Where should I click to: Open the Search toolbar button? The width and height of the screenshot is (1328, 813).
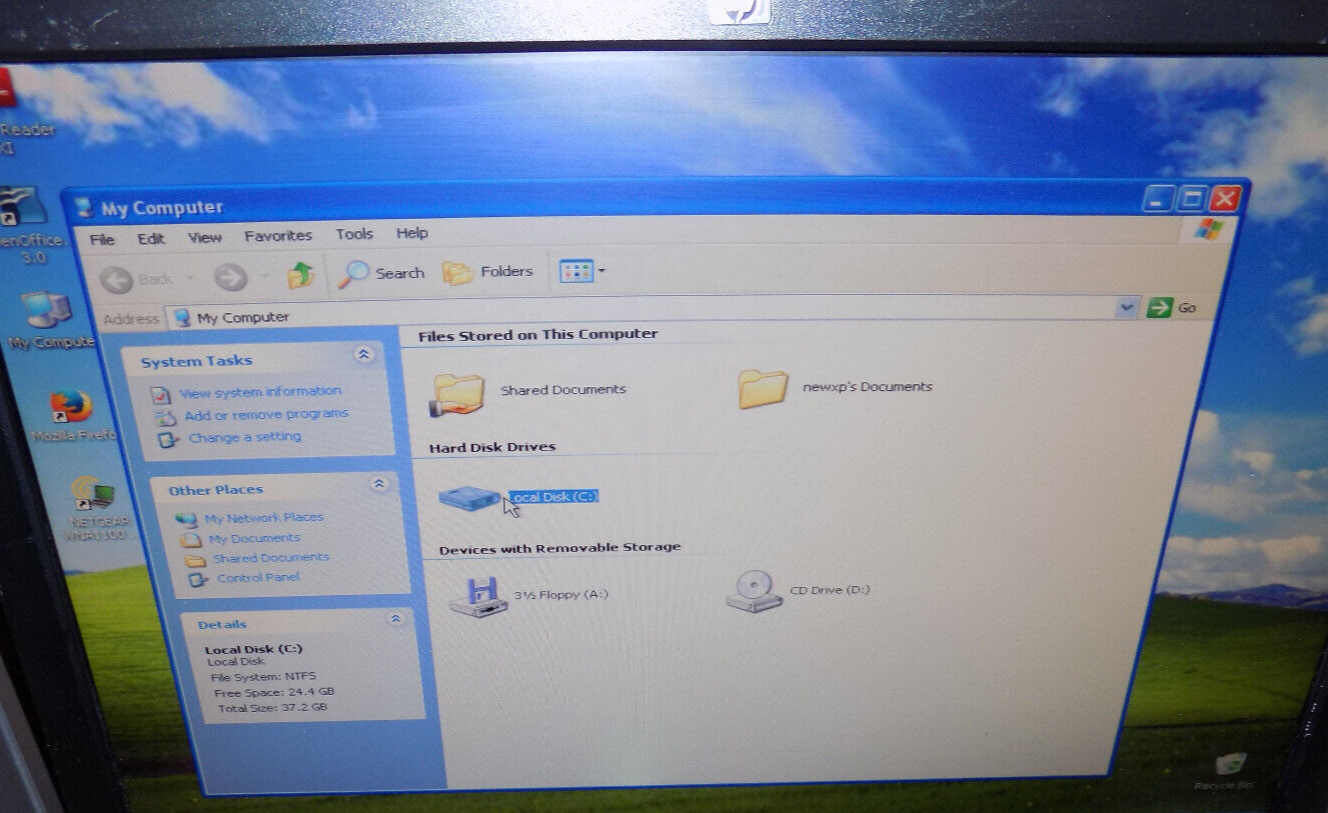point(382,273)
